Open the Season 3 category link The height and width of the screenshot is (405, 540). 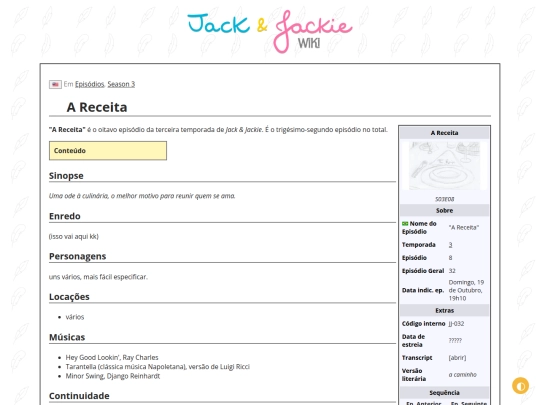(x=121, y=84)
